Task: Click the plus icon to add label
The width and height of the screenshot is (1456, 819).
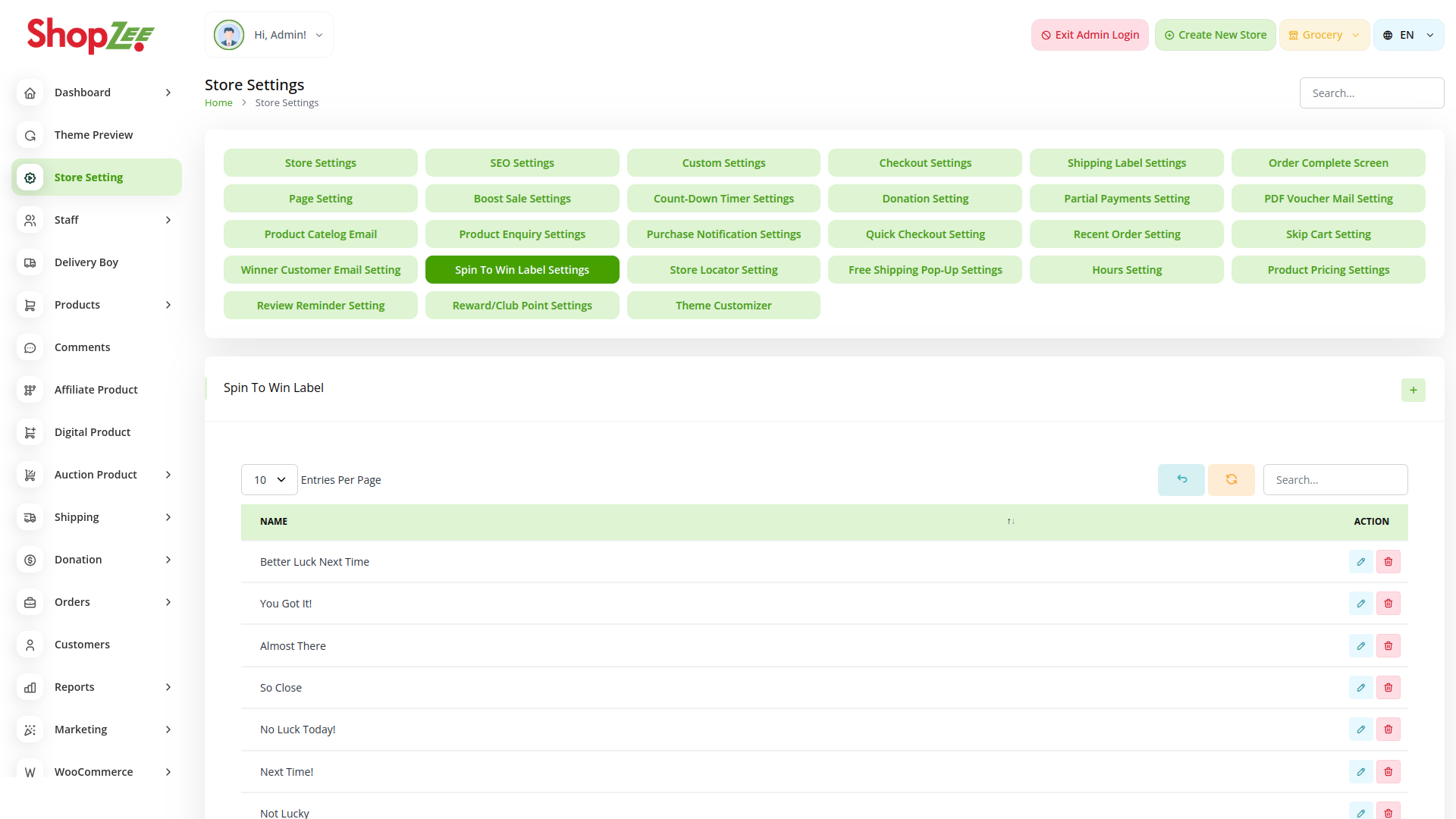Action: (x=1413, y=390)
